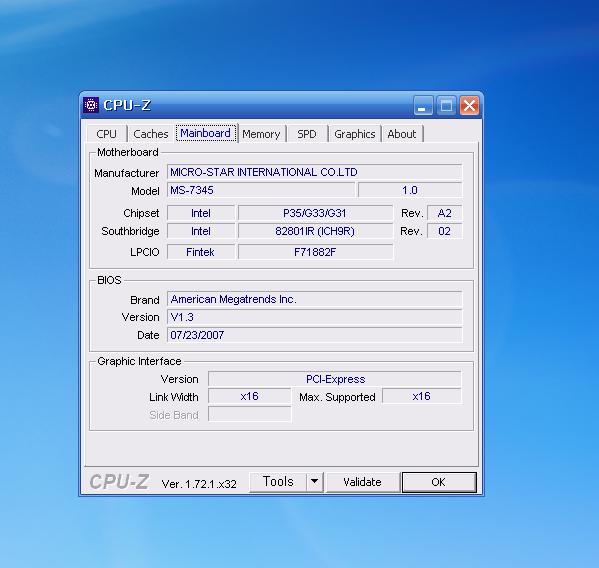The width and height of the screenshot is (599, 568).
Task: Click the LPCIO vendor Fintek
Action: tap(201, 252)
